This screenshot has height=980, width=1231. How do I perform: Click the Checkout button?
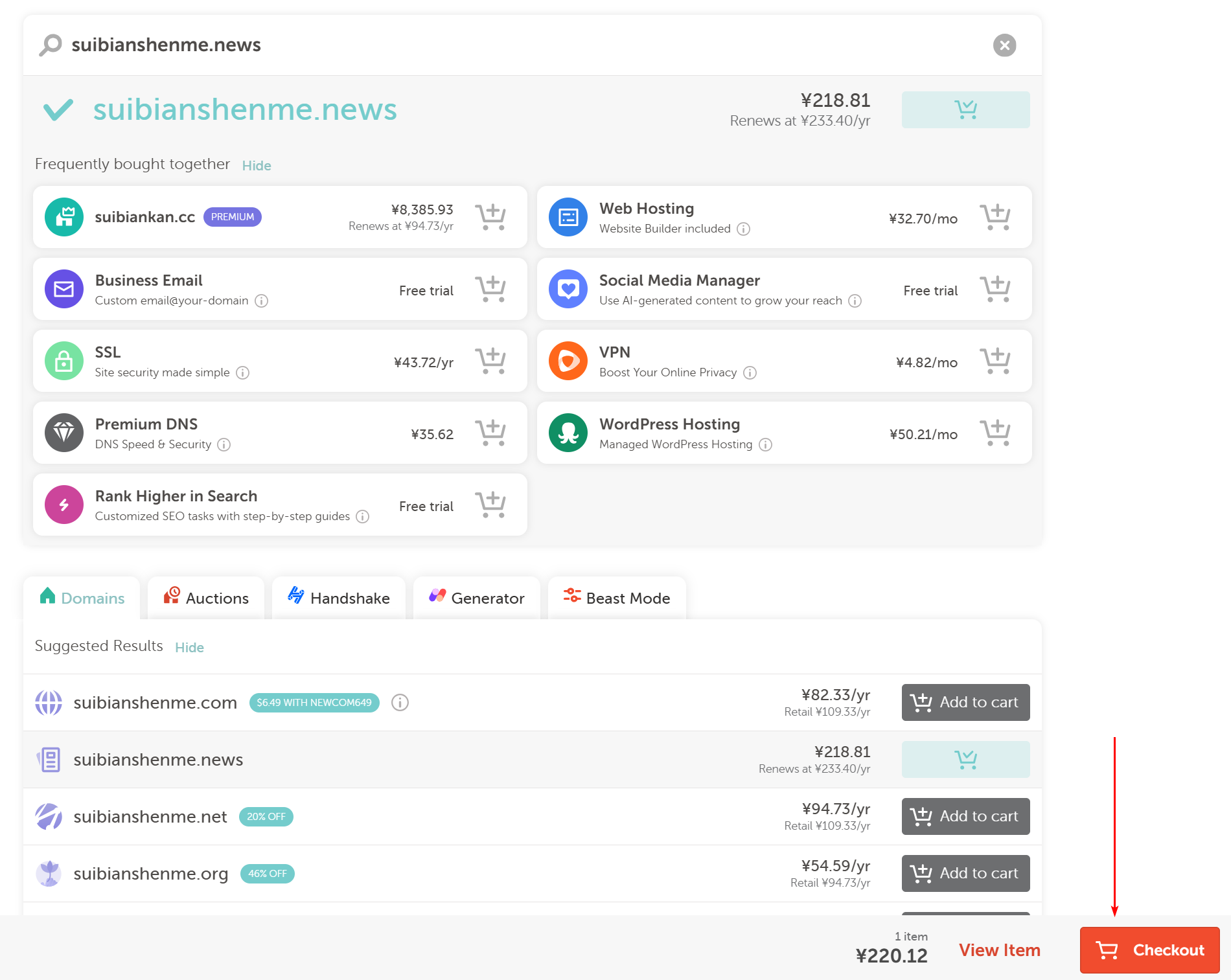(x=1149, y=950)
